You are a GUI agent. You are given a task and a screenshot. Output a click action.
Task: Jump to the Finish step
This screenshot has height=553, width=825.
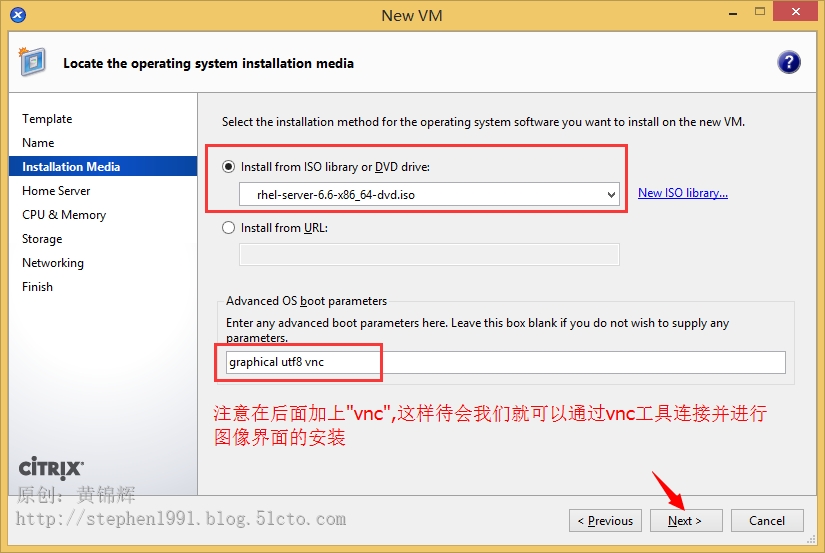tap(37, 287)
